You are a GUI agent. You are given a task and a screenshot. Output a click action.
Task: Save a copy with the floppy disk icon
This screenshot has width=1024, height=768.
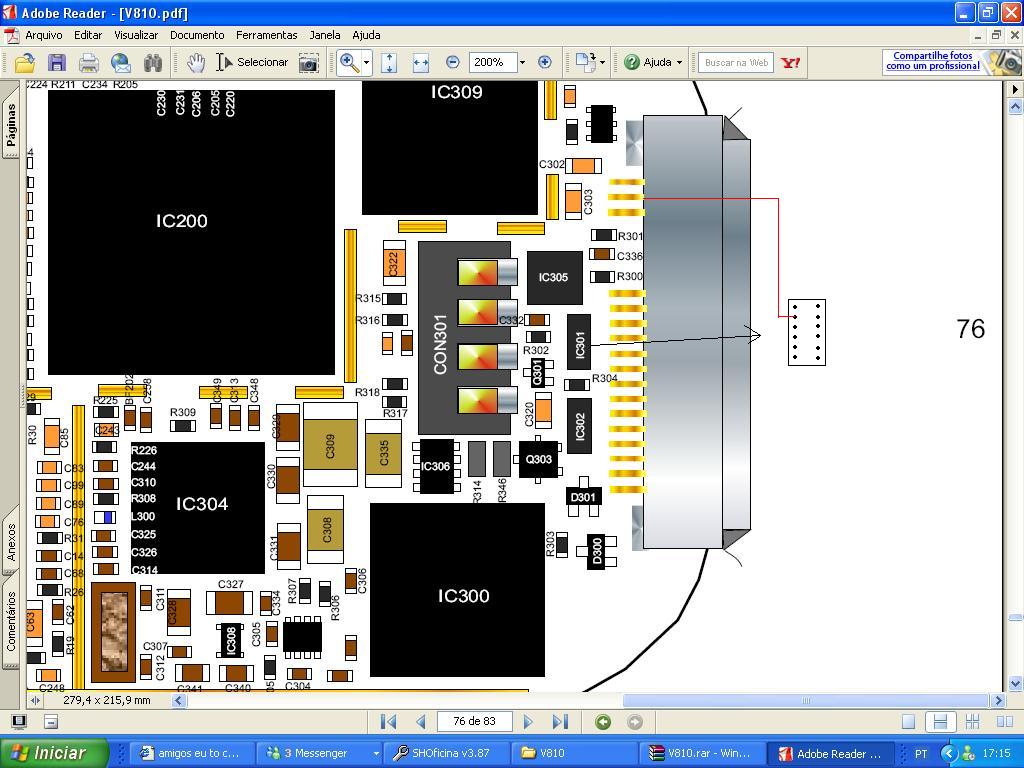[x=57, y=63]
